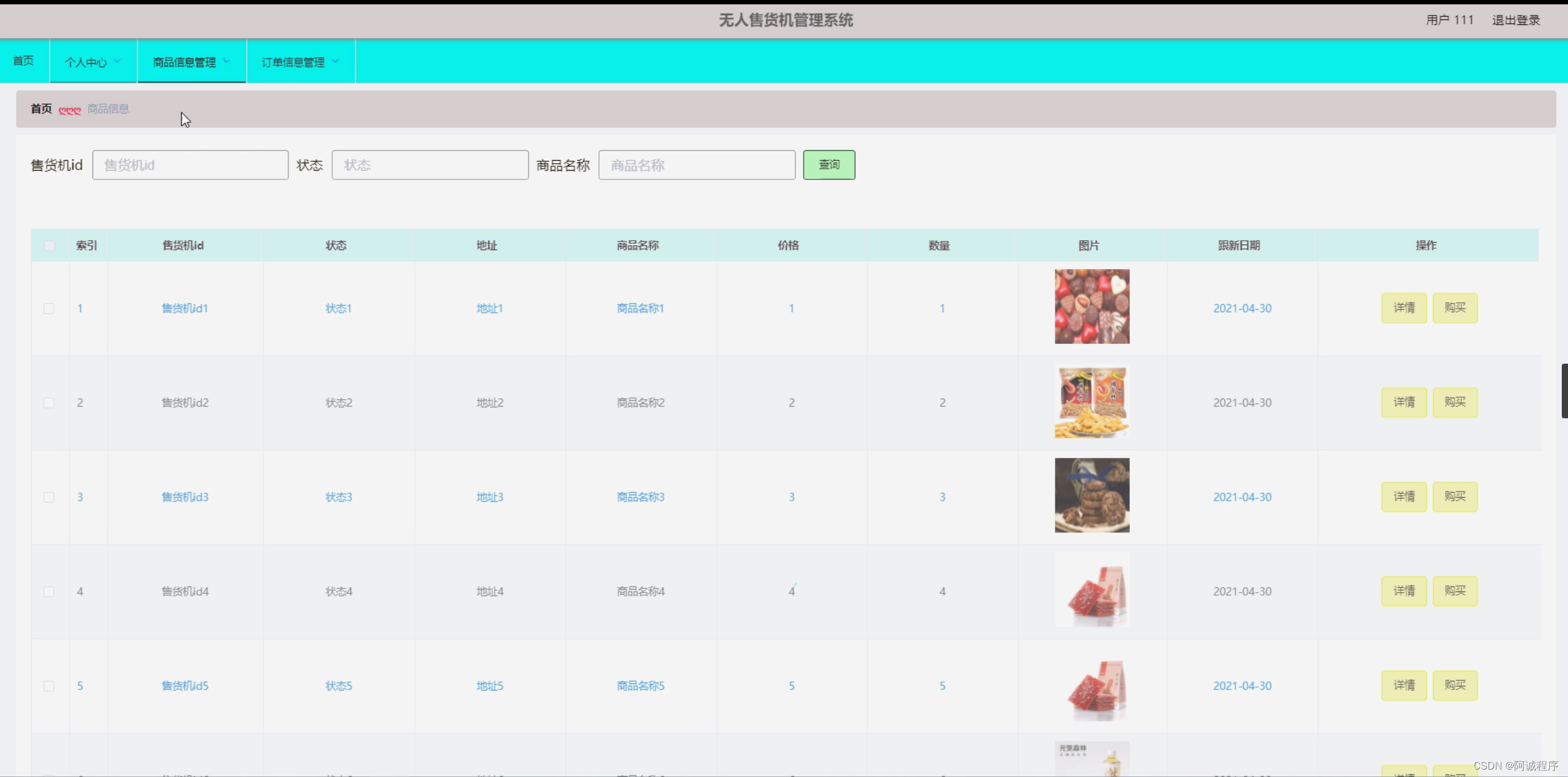Select the row 3 checkbox

point(49,497)
